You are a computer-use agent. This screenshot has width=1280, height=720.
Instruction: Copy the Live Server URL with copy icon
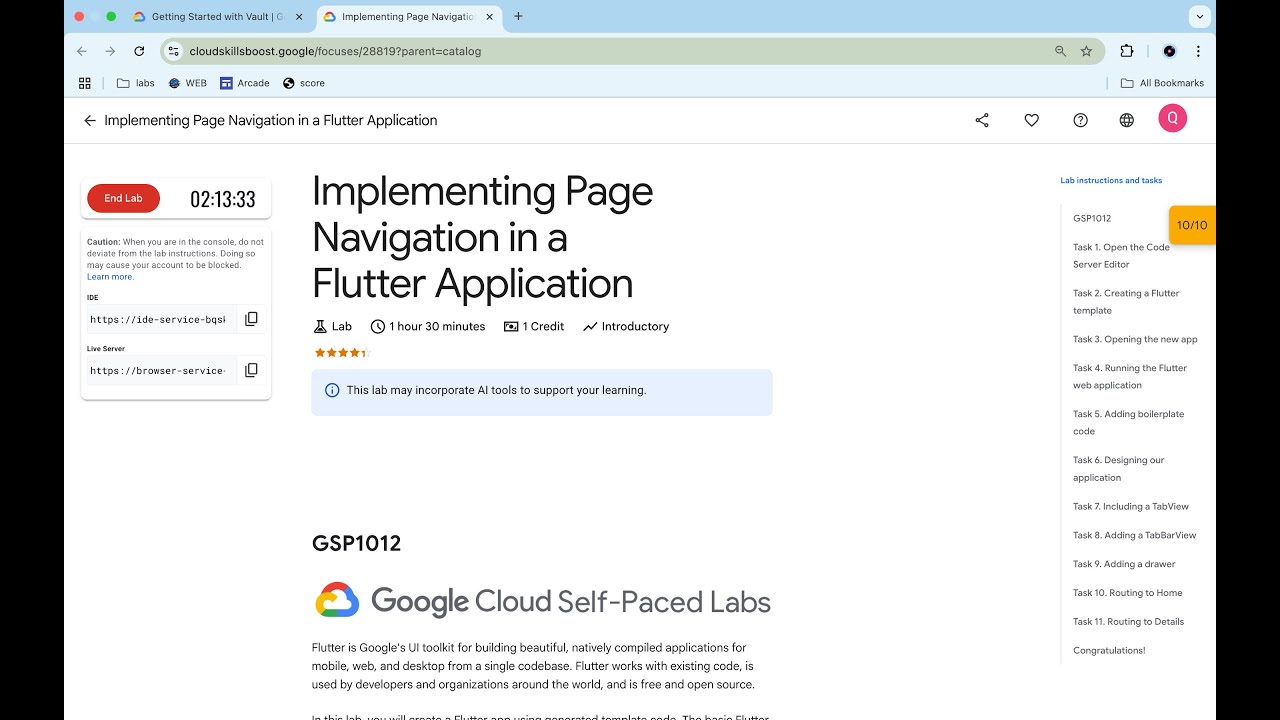(x=251, y=370)
